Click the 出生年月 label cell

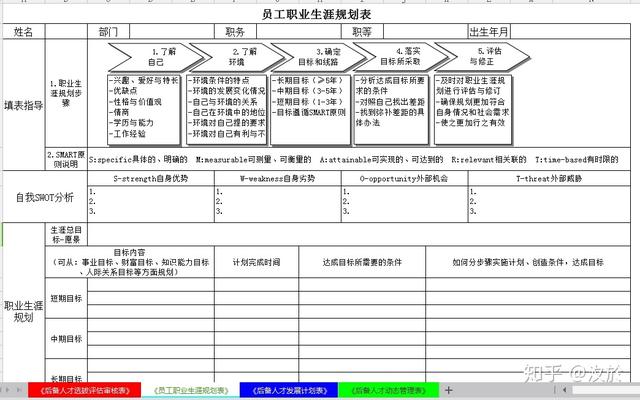(489, 31)
